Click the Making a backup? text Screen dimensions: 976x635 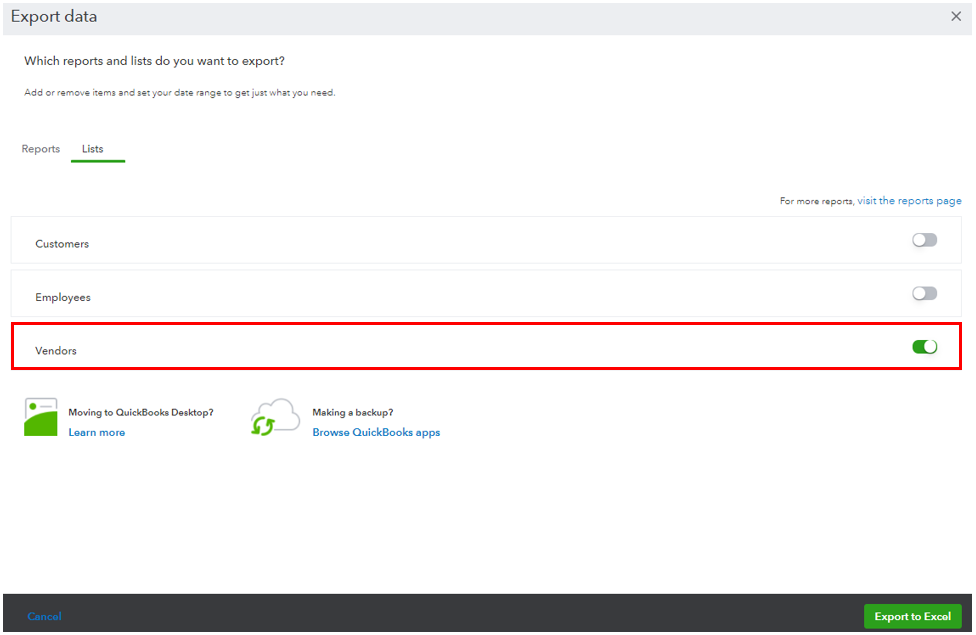pyautogui.click(x=352, y=412)
